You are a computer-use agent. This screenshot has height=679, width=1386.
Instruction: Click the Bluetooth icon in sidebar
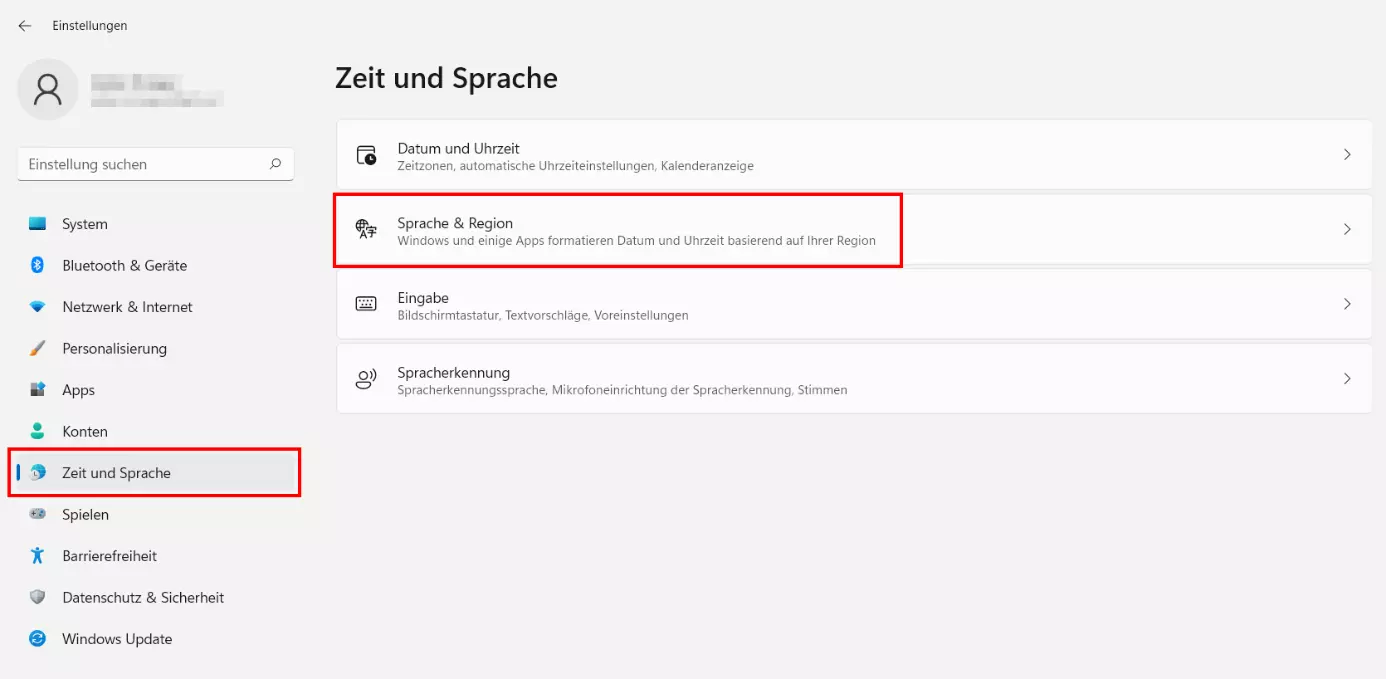[38, 265]
